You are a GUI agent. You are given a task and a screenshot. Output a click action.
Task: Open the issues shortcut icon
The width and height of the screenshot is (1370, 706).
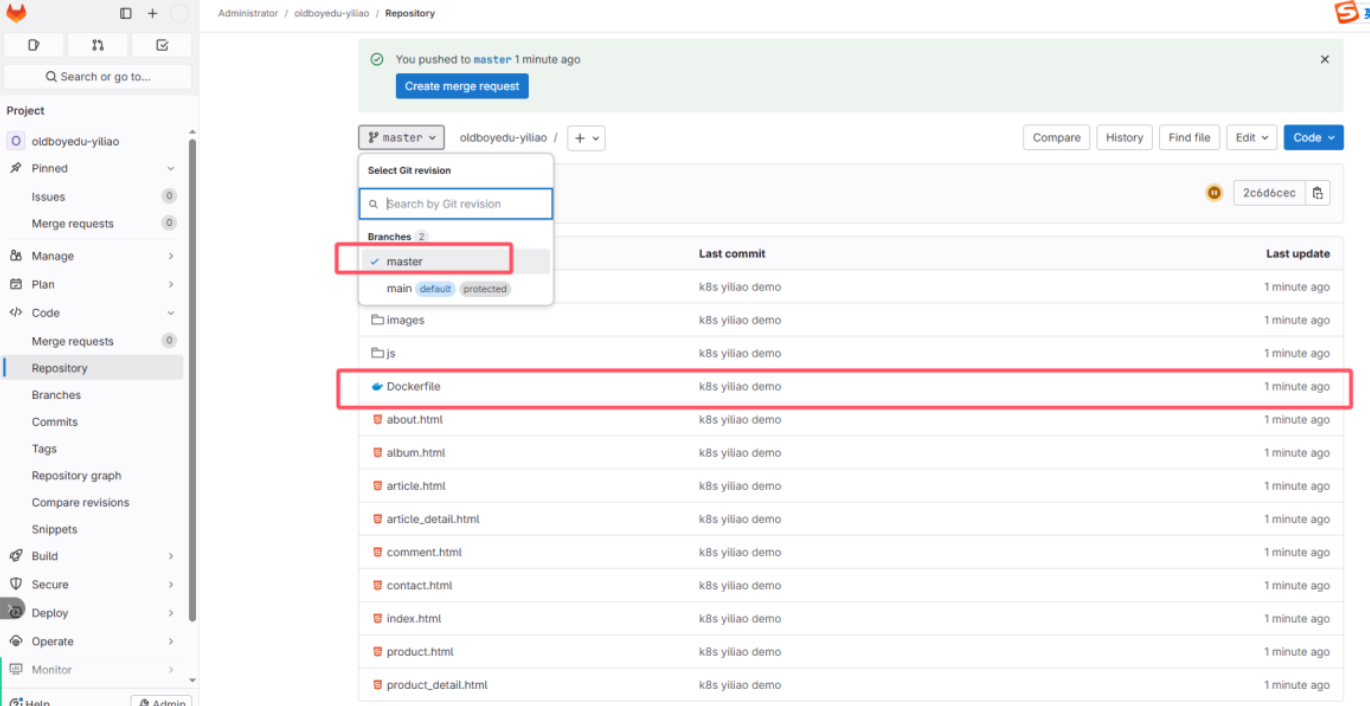34,45
